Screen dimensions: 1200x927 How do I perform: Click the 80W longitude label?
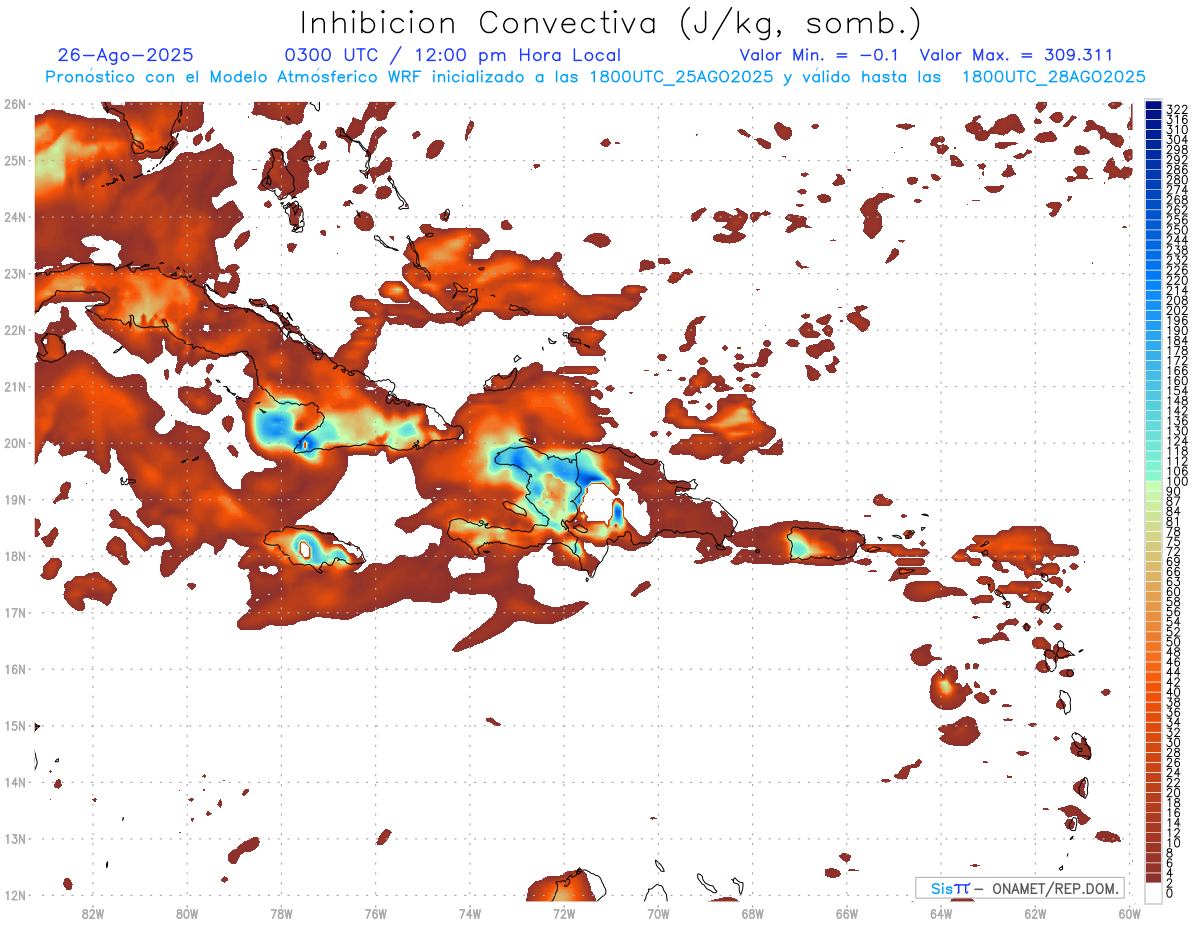coord(187,913)
